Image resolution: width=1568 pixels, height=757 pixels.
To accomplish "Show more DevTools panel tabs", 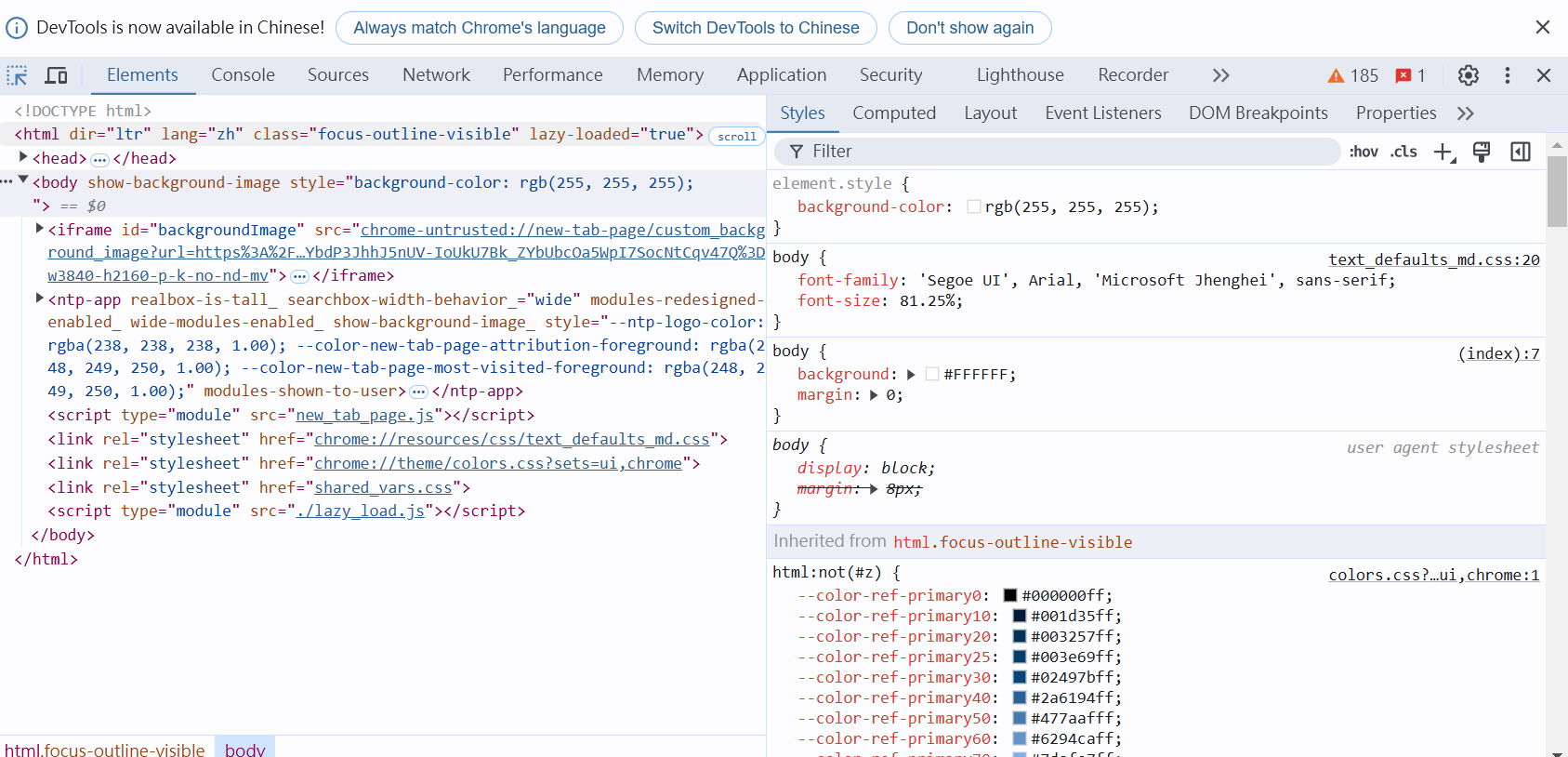I will [x=1221, y=75].
